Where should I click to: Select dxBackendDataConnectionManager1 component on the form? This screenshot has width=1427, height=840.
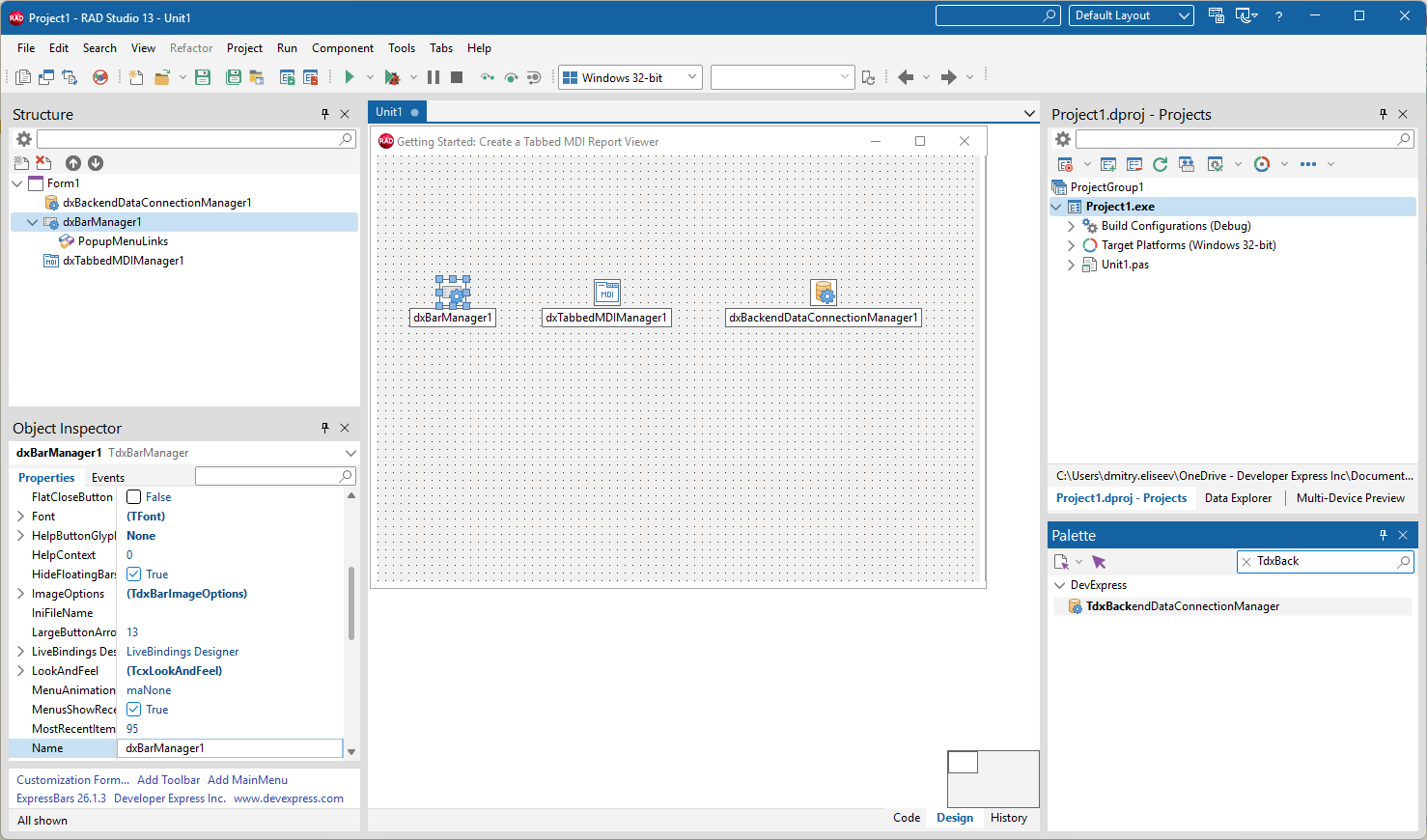click(x=824, y=292)
